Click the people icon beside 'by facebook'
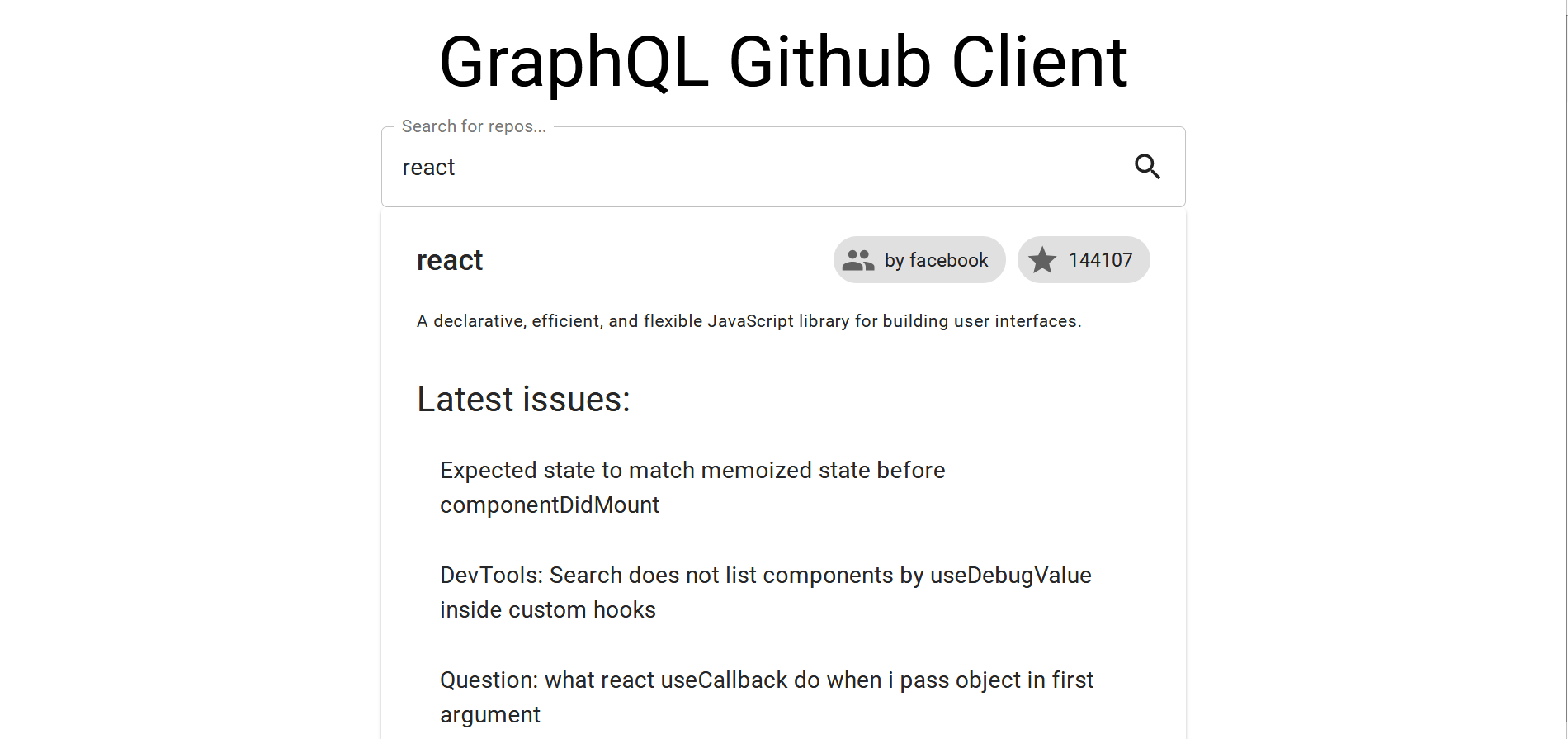The width and height of the screenshot is (1568, 739). 858,260
